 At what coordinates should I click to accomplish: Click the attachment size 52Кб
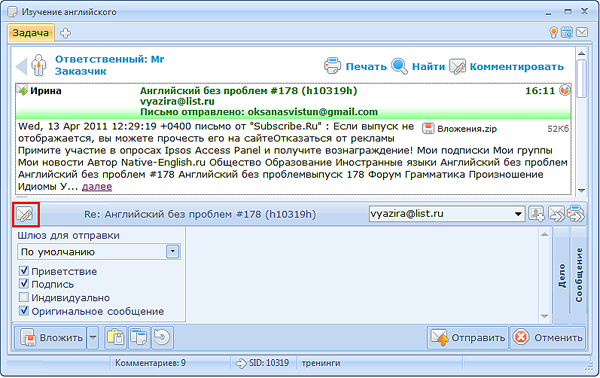pyautogui.click(x=558, y=129)
